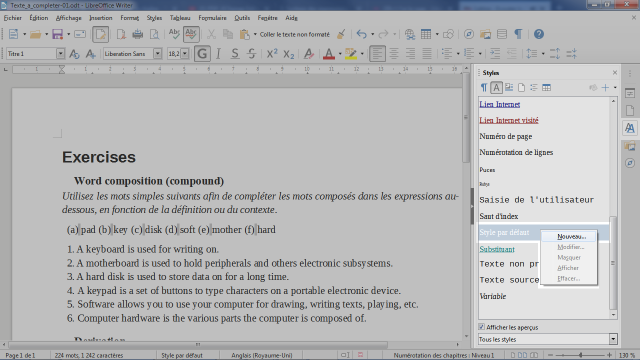Viewport: 640px width, 360px height.
Task: Show Frame styles in the Styles panel
Action: (509, 87)
